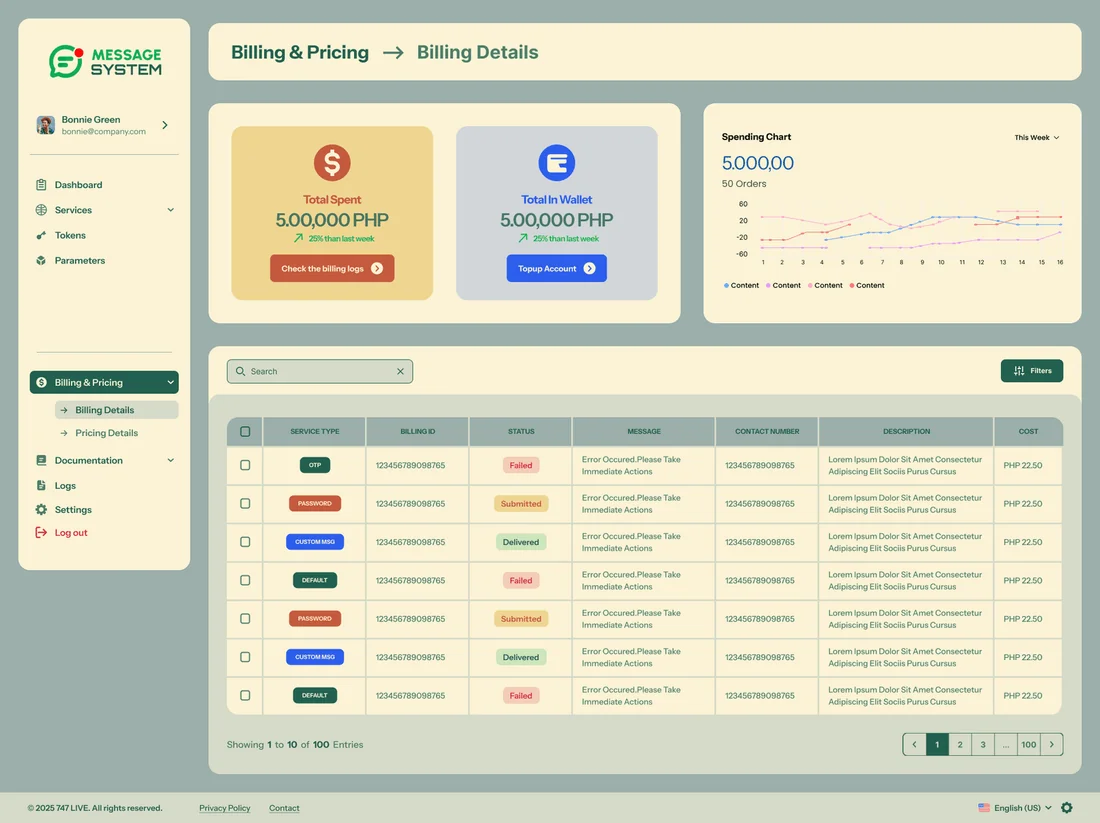
Task: Click the purple Content legend dot
Action: [768, 286]
